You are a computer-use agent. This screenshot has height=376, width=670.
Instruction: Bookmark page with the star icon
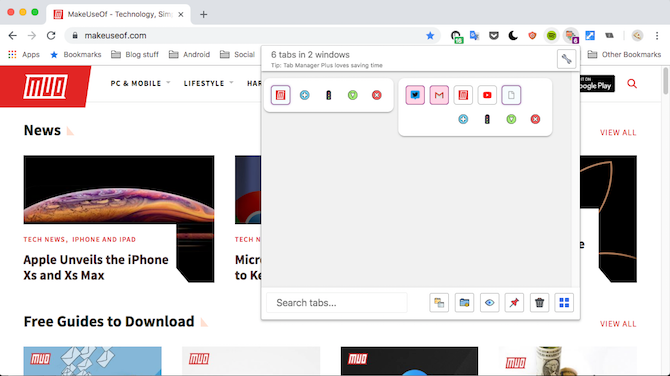(x=430, y=35)
